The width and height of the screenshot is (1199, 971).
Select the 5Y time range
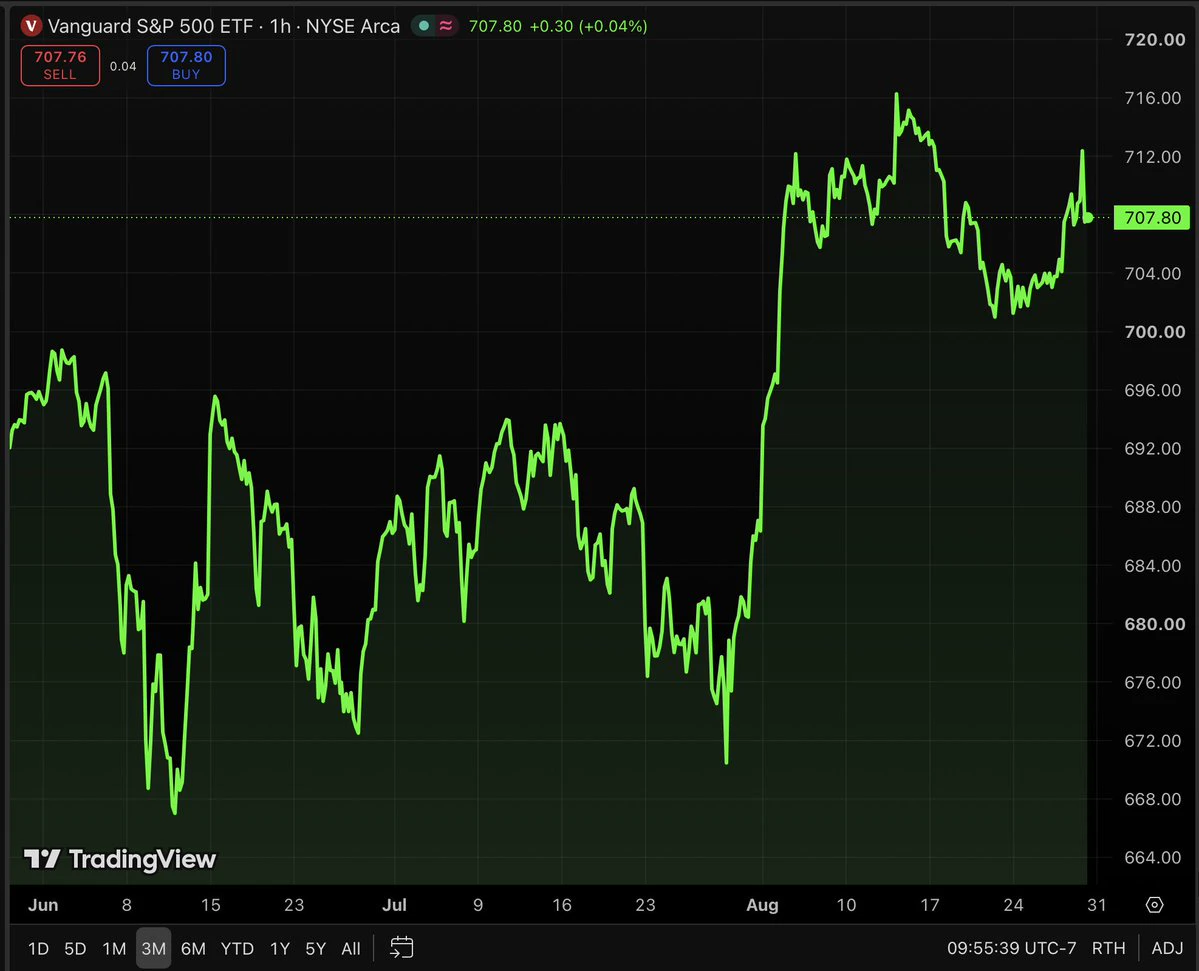[316, 949]
